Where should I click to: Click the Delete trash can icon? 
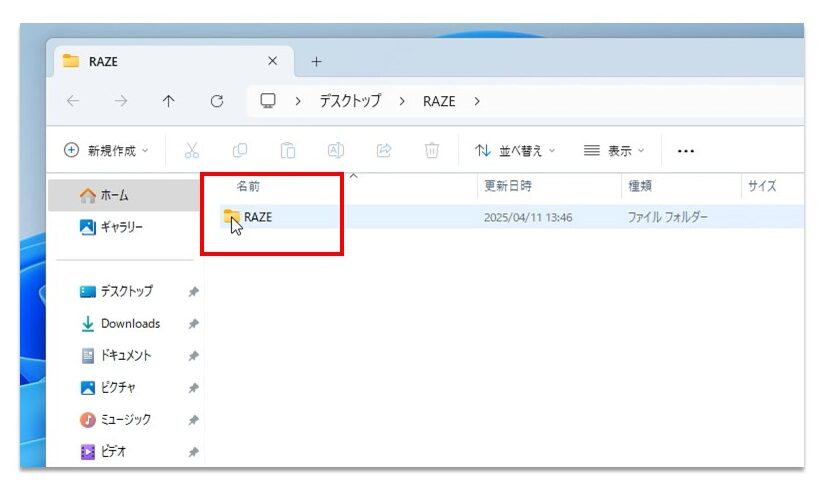pyautogui.click(x=432, y=150)
